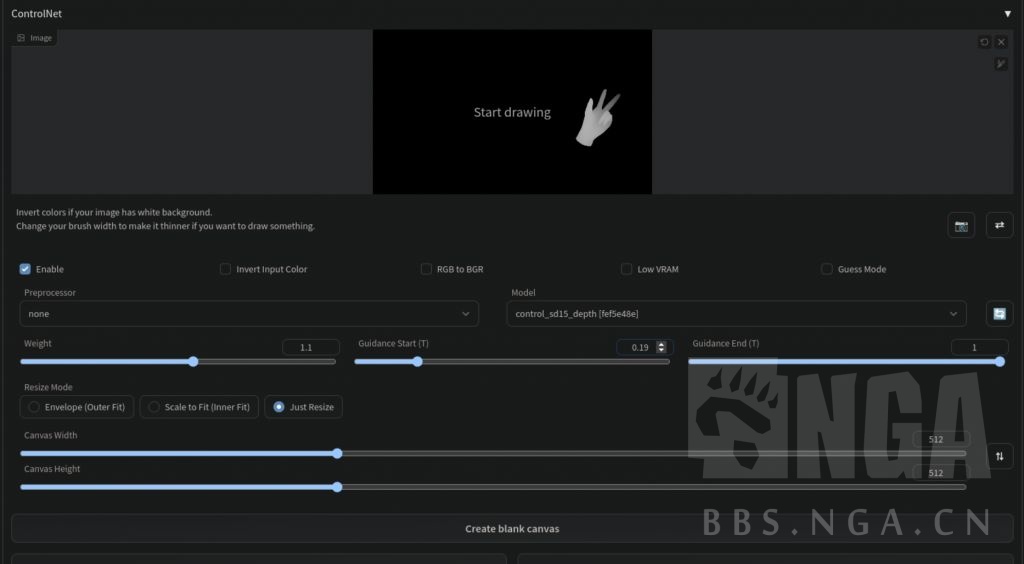Collapse the ControlNet panel arrow
The image size is (1024, 564).
(x=1007, y=14)
